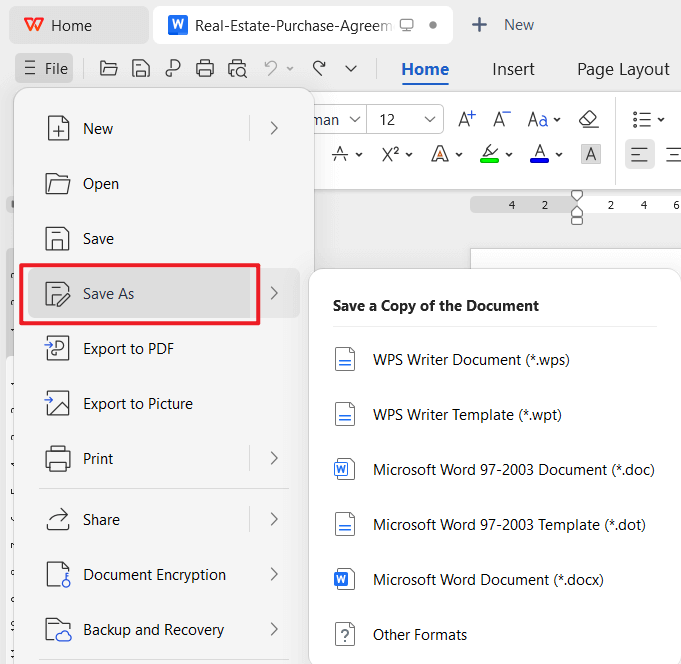This screenshot has height=664, width=681.
Task: Click the bulleted list icon
Action: click(x=641, y=119)
